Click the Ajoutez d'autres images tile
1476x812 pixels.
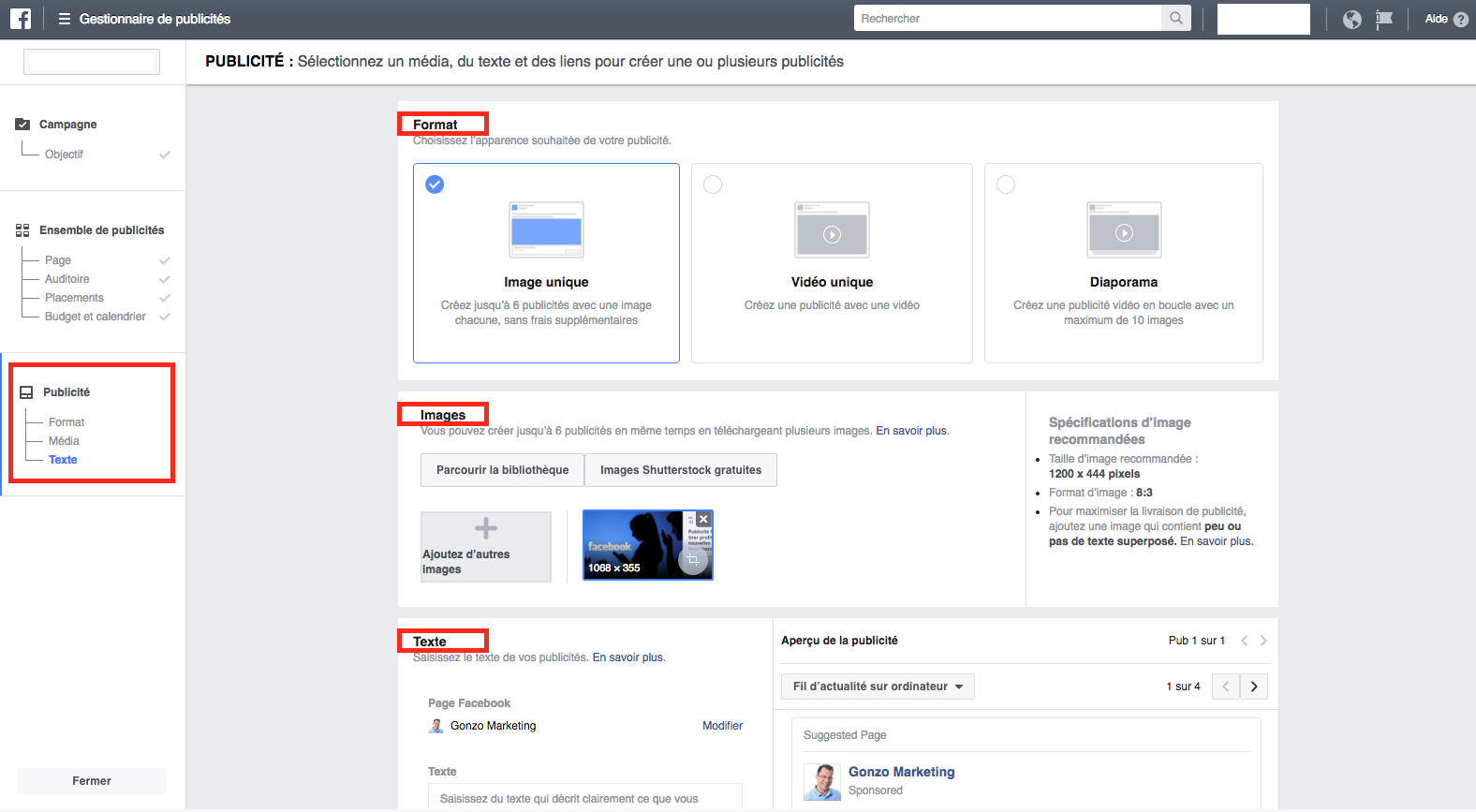tap(485, 547)
